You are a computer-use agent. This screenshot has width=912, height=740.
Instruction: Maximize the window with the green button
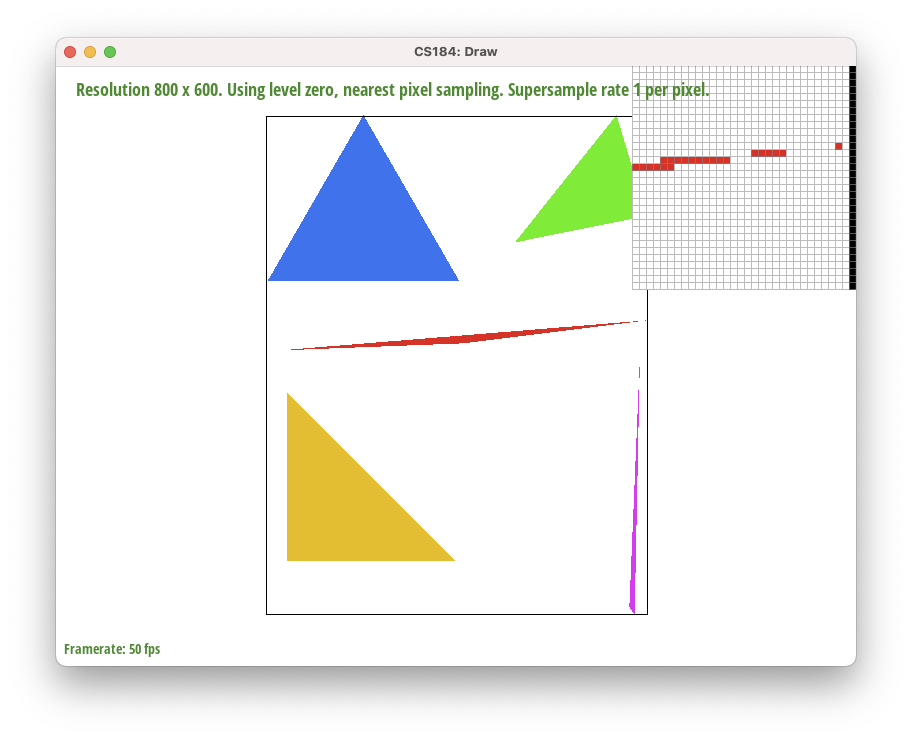(x=110, y=52)
